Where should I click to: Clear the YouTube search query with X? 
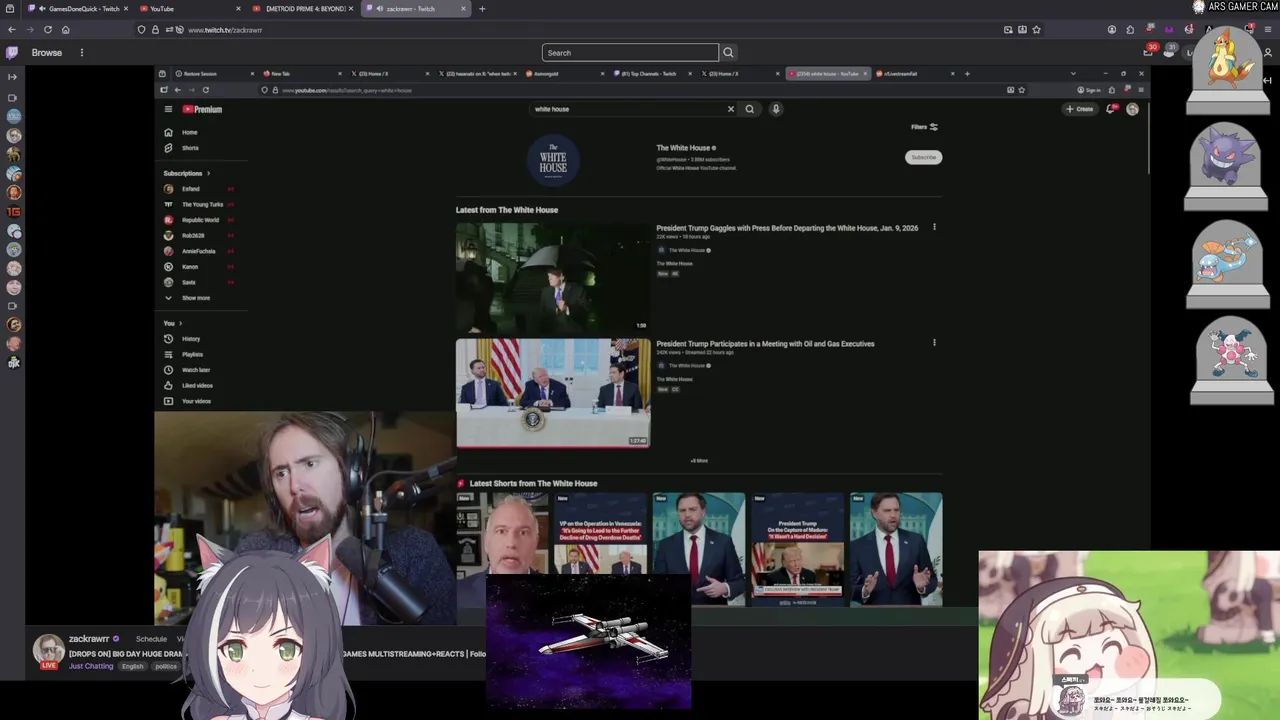tap(730, 109)
